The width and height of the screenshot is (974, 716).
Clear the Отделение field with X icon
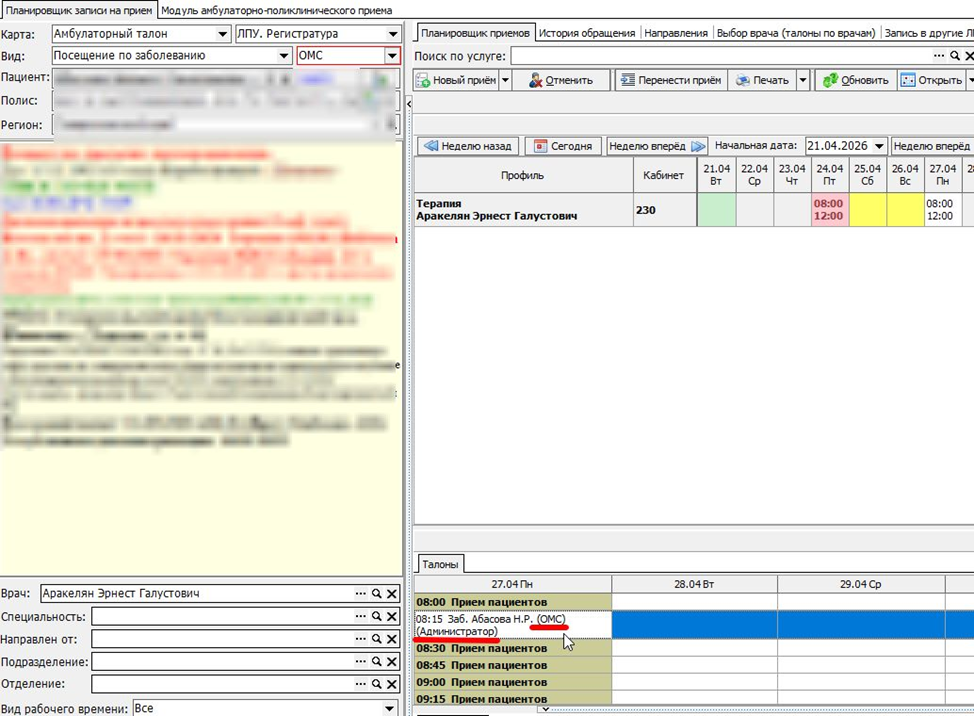392,684
